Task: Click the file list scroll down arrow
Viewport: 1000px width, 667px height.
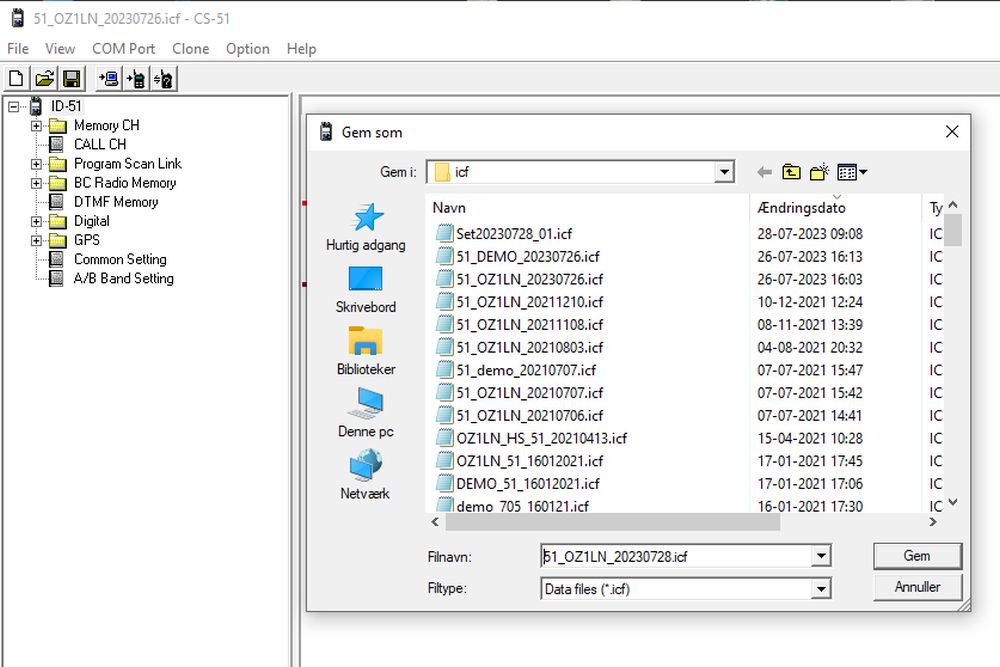Action: (x=953, y=502)
